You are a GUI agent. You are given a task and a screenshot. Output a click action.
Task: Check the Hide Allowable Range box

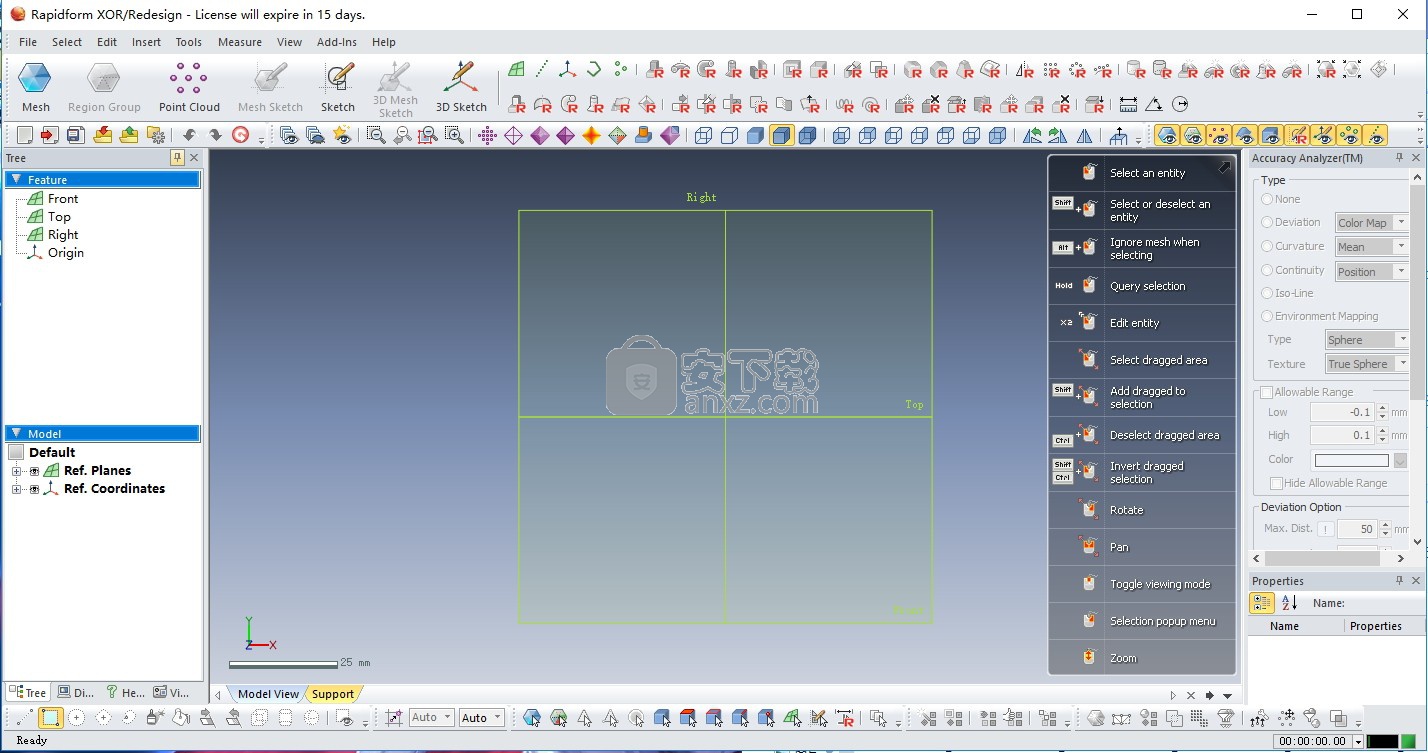pyautogui.click(x=1276, y=483)
